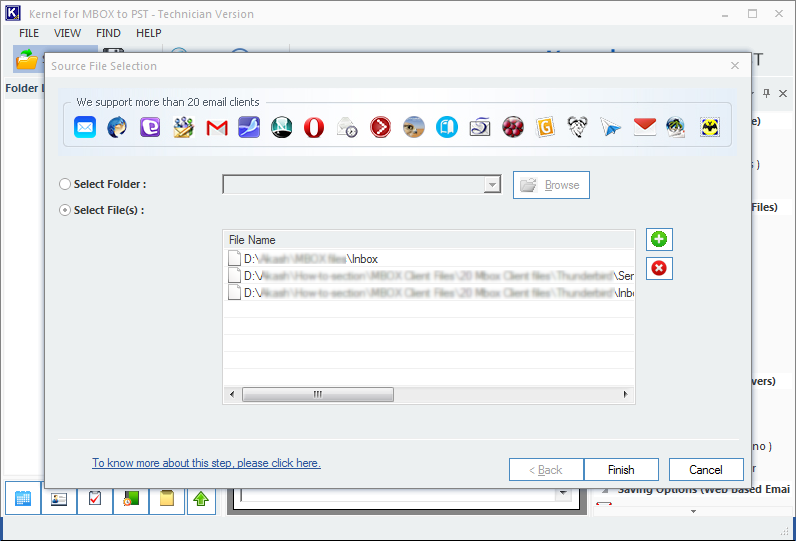Click the orange G client icon
The width and height of the screenshot is (796, 541).
pyautogui.click(x=545, y=127)
